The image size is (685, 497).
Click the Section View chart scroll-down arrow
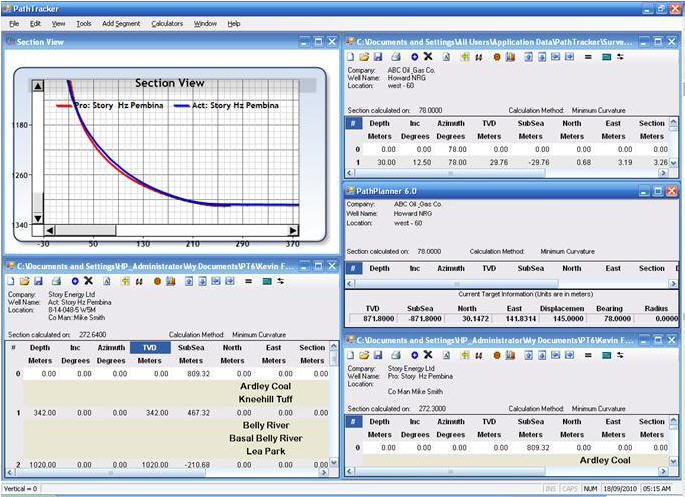click(x=38, y=218)
